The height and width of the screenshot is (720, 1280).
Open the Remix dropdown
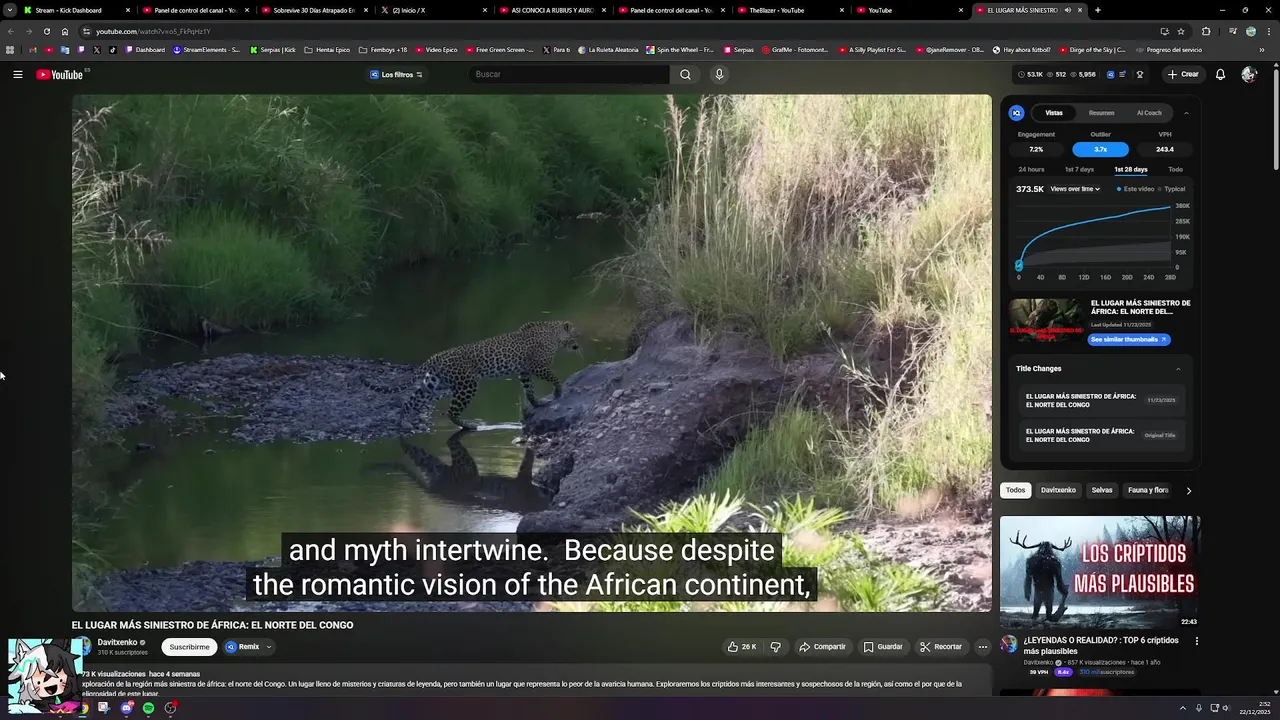tap(248, 647)
